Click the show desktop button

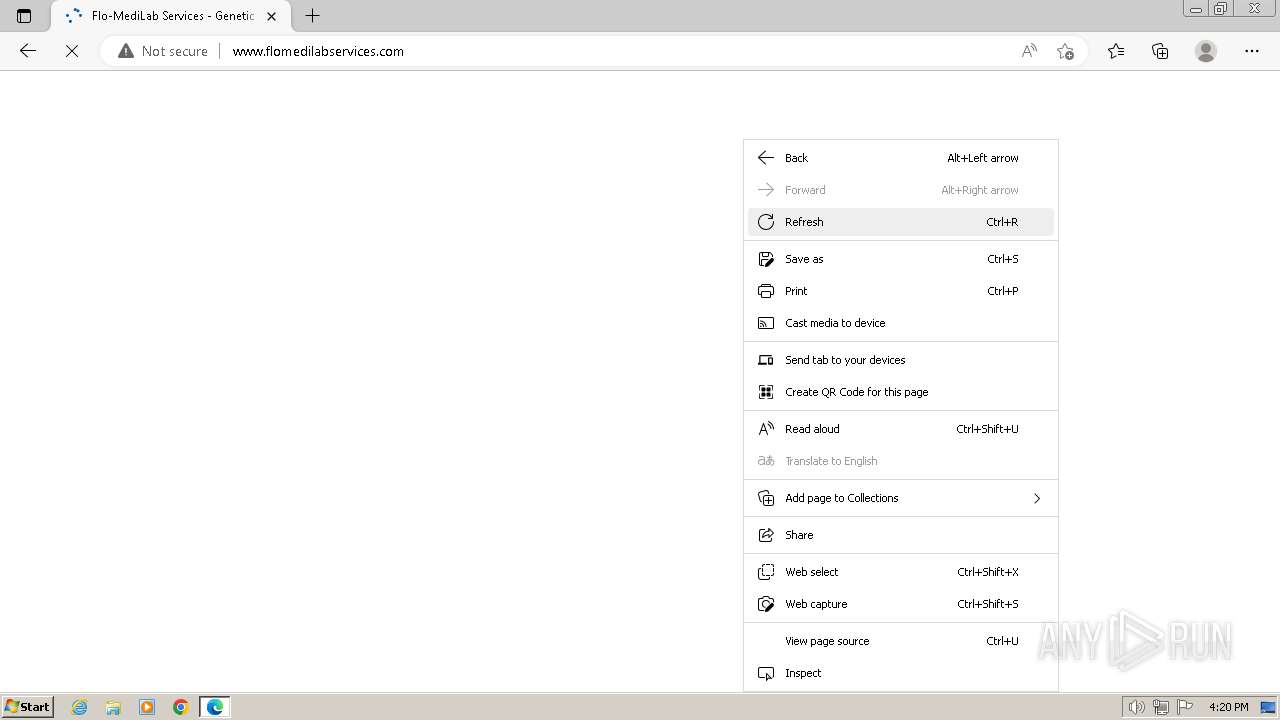point(1269,707)
